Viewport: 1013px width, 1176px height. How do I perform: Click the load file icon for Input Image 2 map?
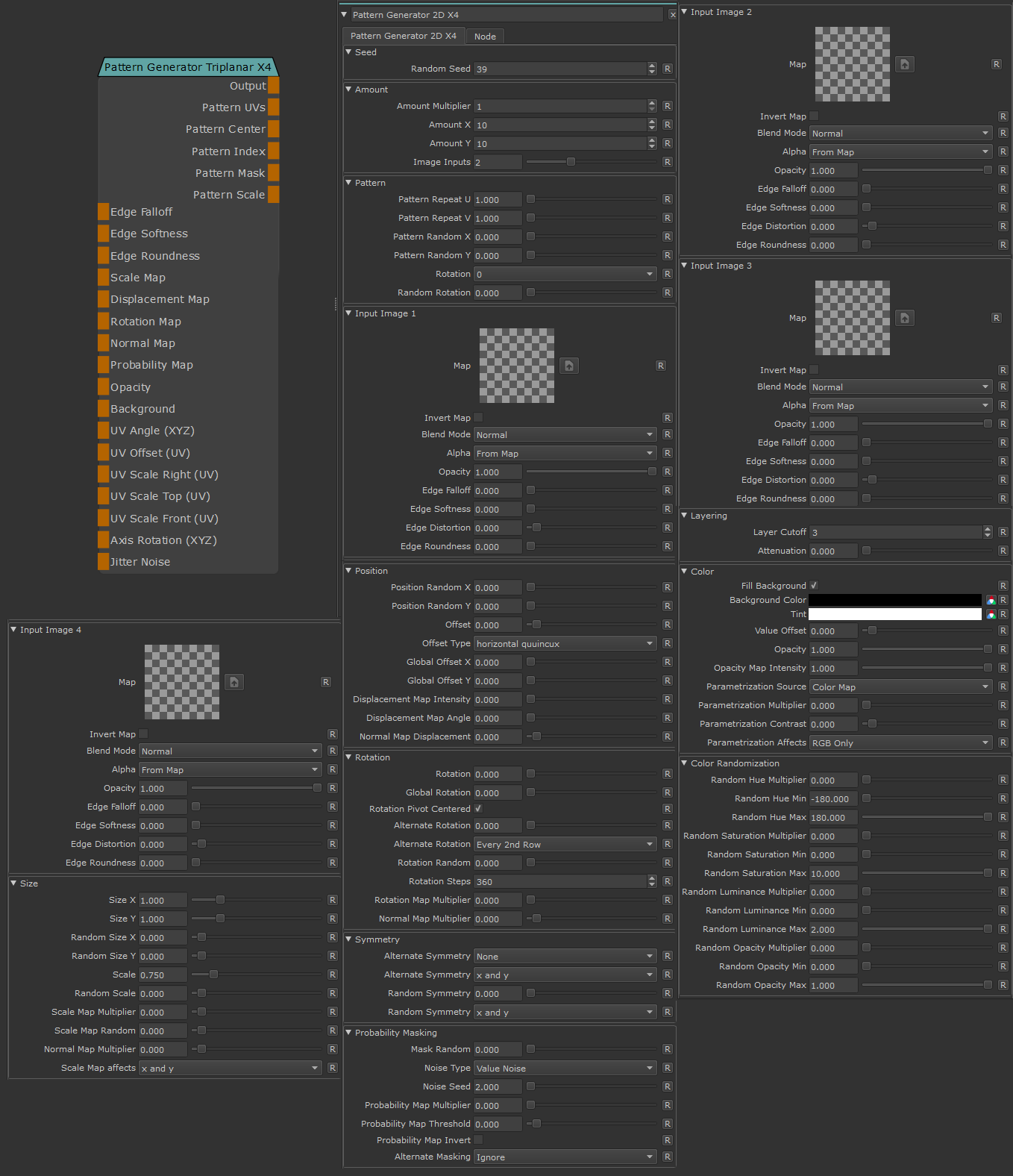coord(905,64)
